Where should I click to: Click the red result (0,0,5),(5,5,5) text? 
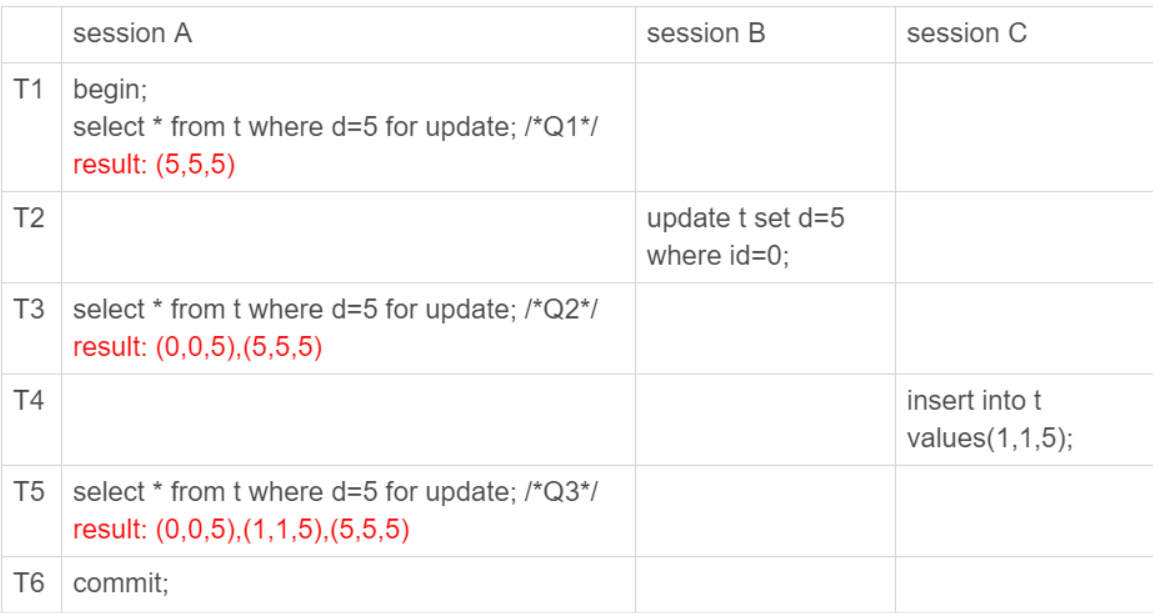point(197,348)
